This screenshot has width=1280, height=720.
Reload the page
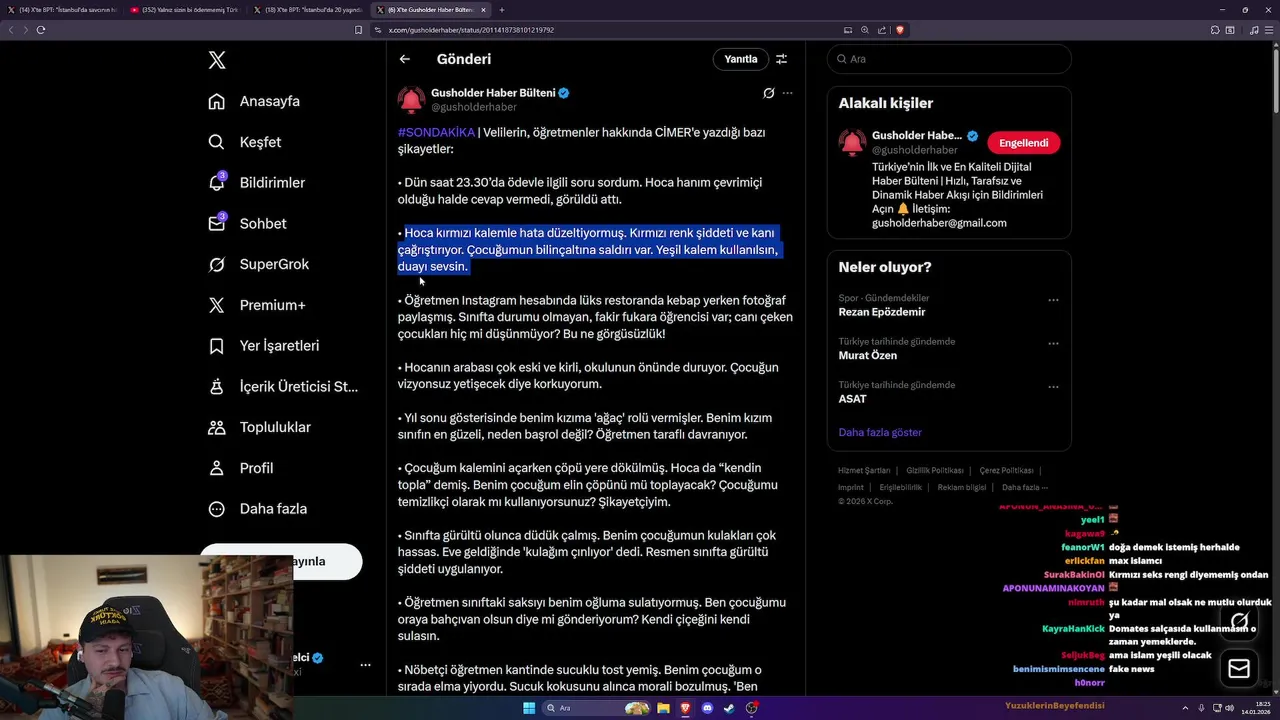[41, 30]
